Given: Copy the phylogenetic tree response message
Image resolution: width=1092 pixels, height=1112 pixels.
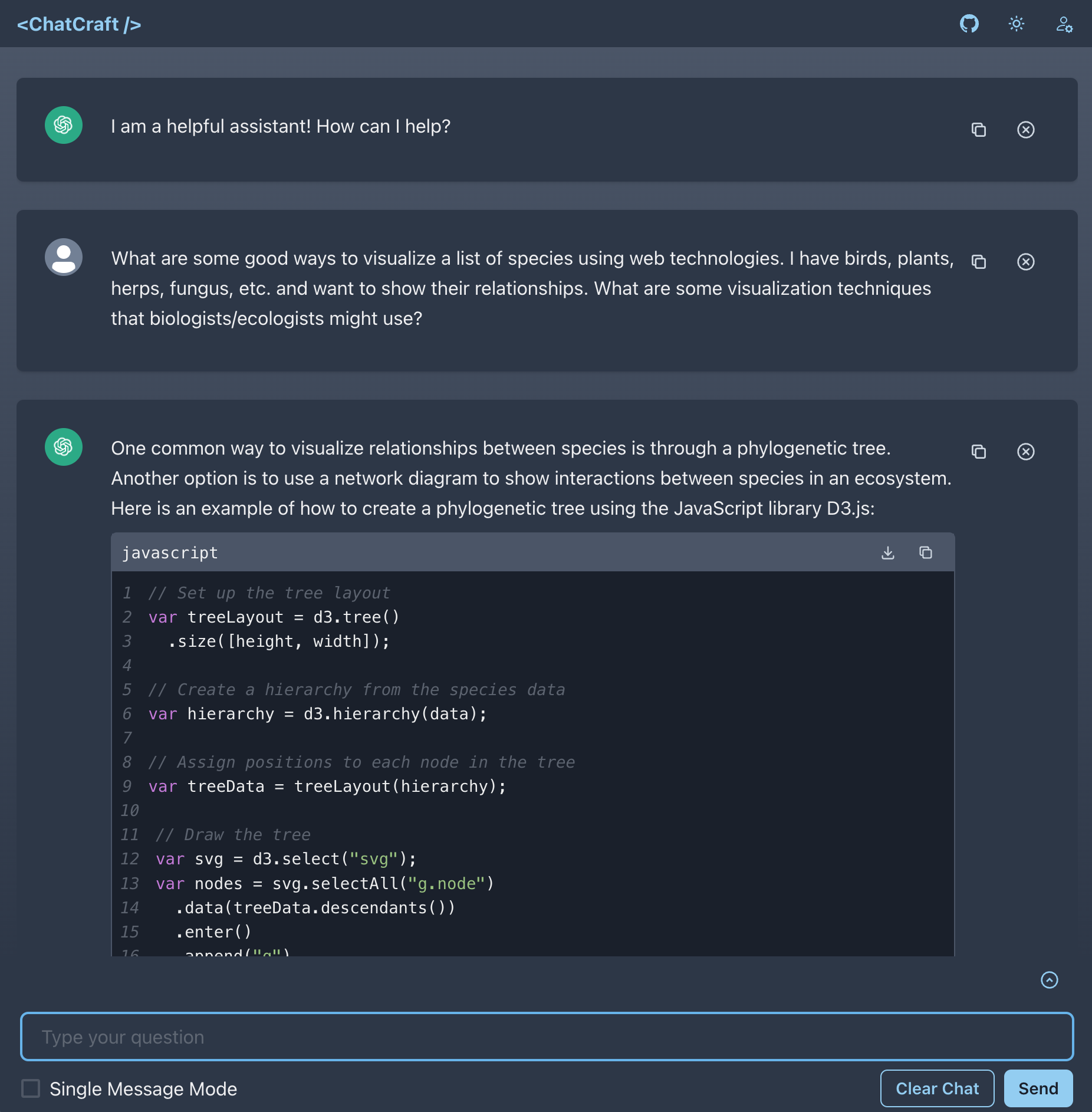Looking at the screenshot, I should pos(978,452).
